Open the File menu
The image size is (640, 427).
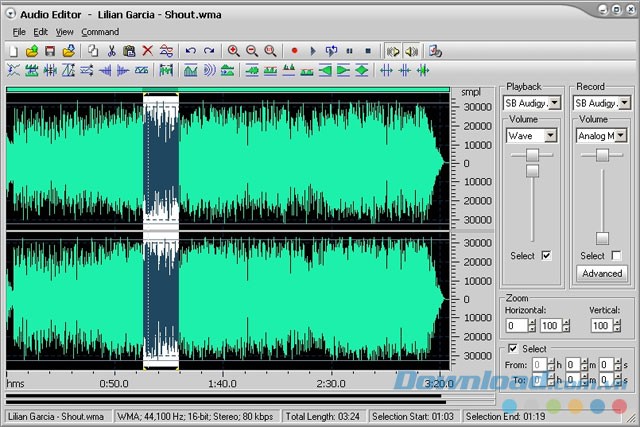[x=19, y=32]
